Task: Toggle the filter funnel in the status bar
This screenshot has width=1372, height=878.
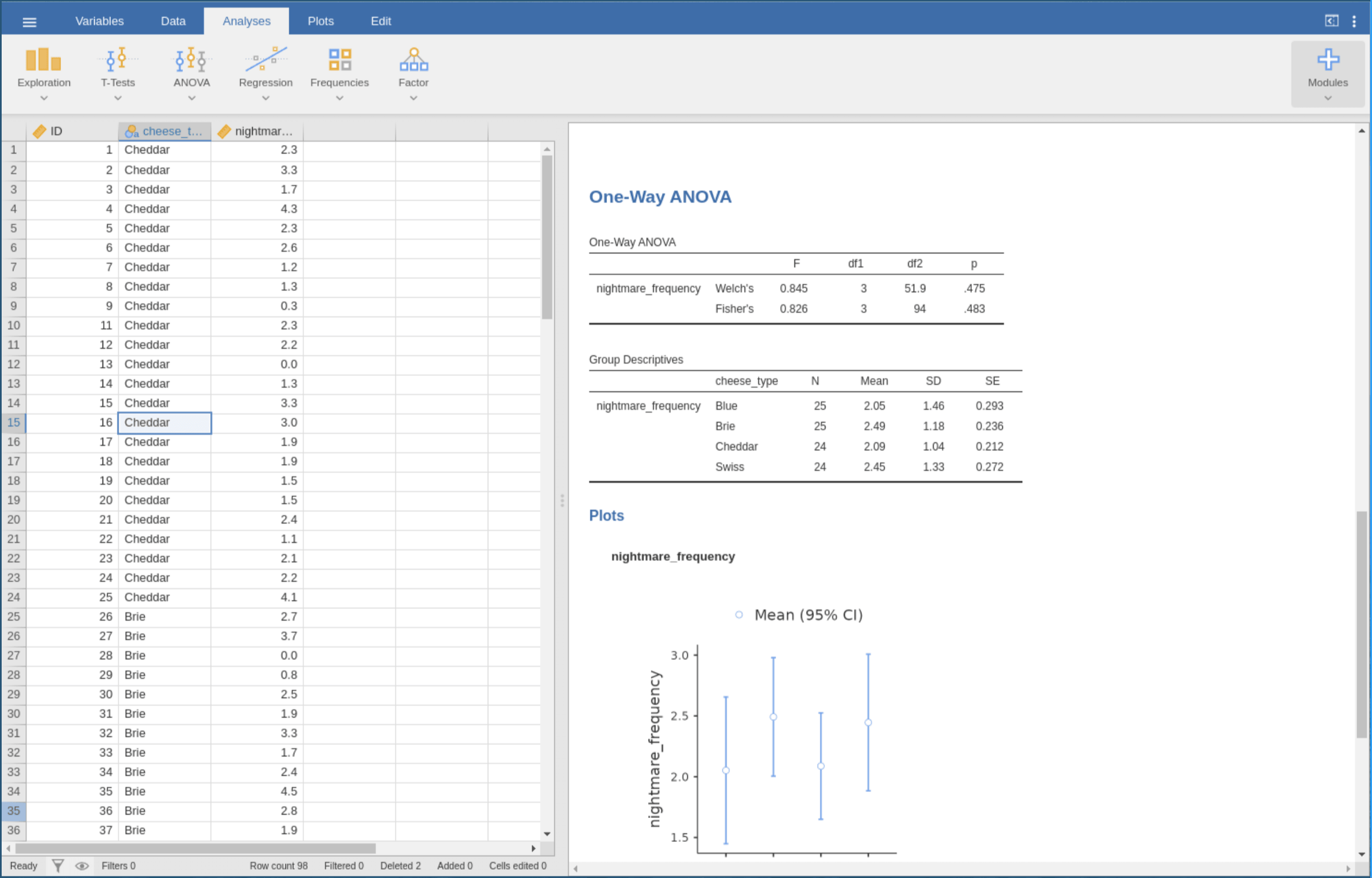Action: pos(57,865)
